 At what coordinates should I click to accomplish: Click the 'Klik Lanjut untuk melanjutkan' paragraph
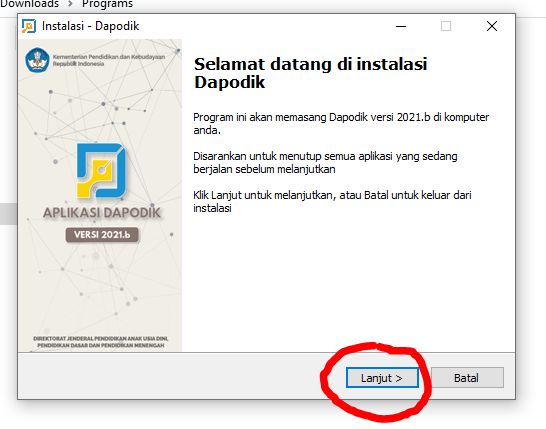(332, 202)
